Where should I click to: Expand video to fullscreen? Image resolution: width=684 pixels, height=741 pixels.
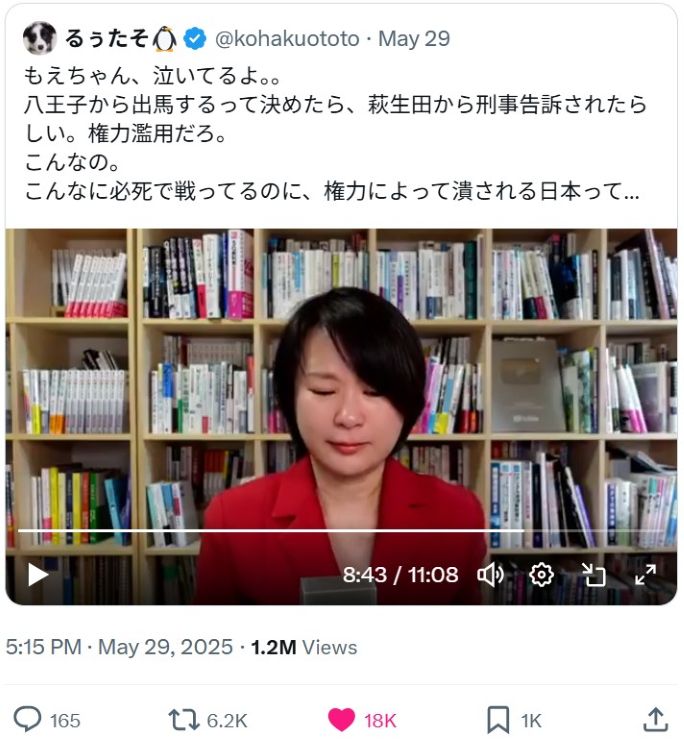(x=645, y=575)
